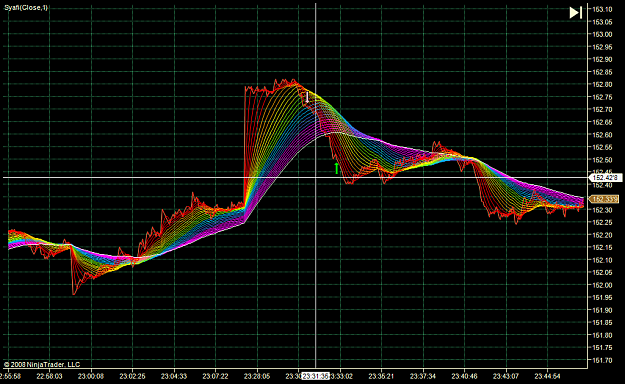
Task: Click the 151.70 price axis label
Action: [602, 360]
